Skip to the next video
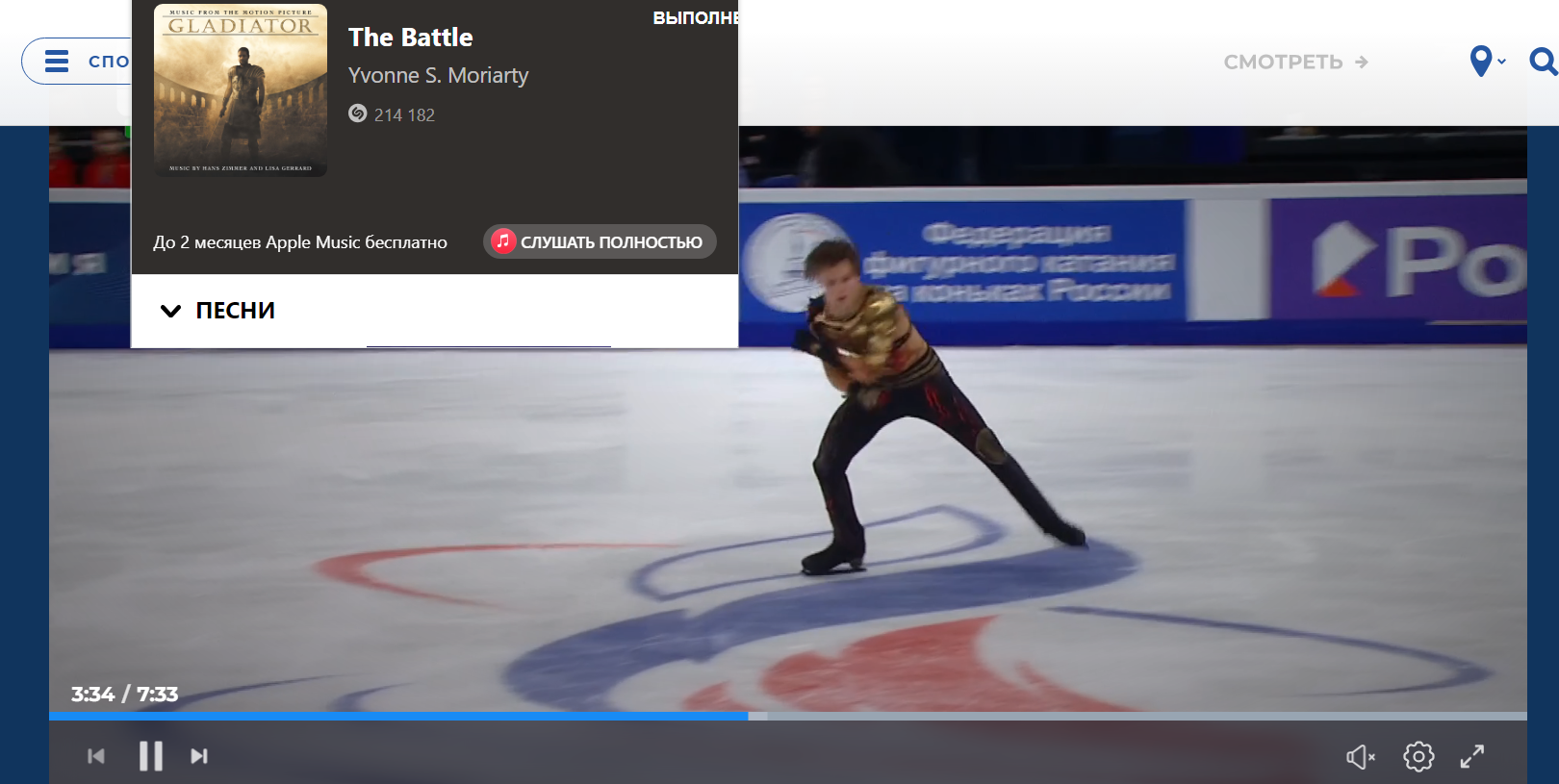 [199, 756]
